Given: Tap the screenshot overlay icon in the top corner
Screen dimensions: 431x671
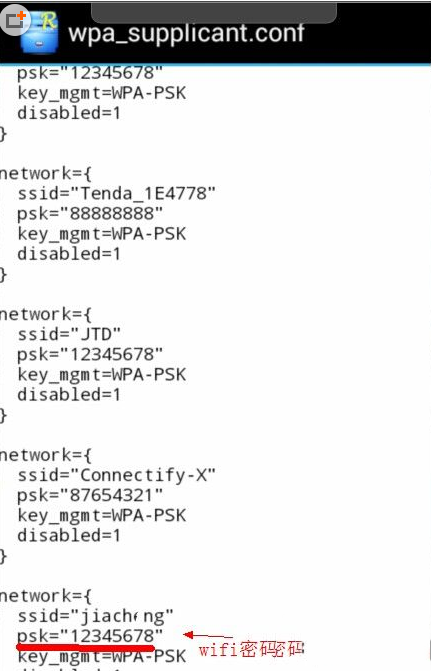Looking at the screenshot, I should (x=15, y=19).
